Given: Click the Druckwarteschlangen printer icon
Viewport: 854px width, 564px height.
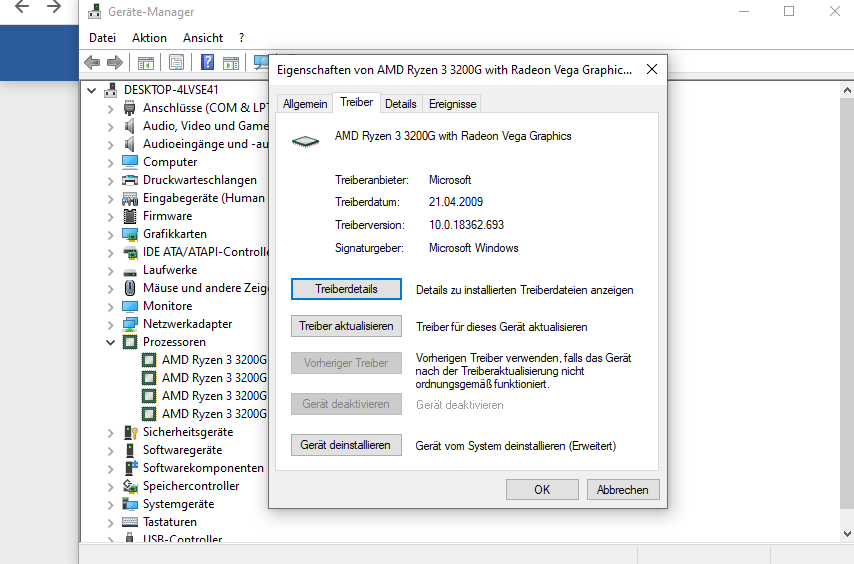Looking at the screenshot, I should [x=130, y=180].
